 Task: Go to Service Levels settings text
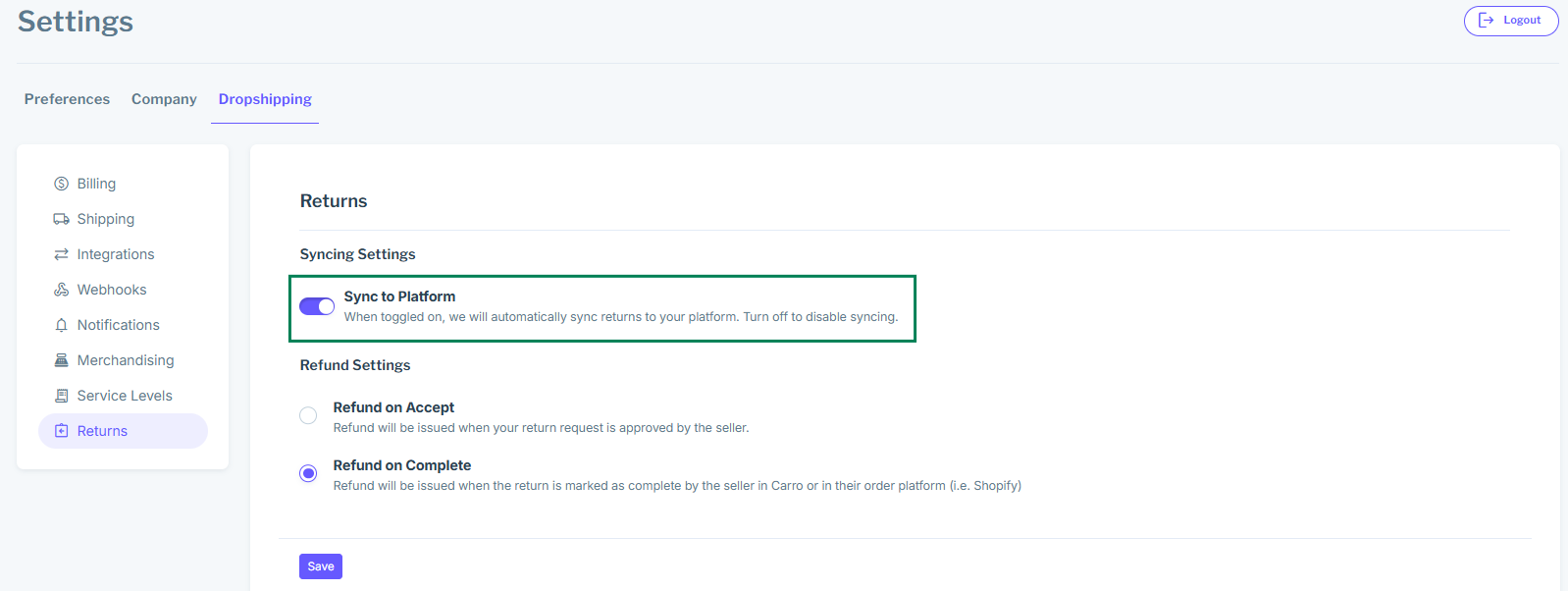(125, 396)
